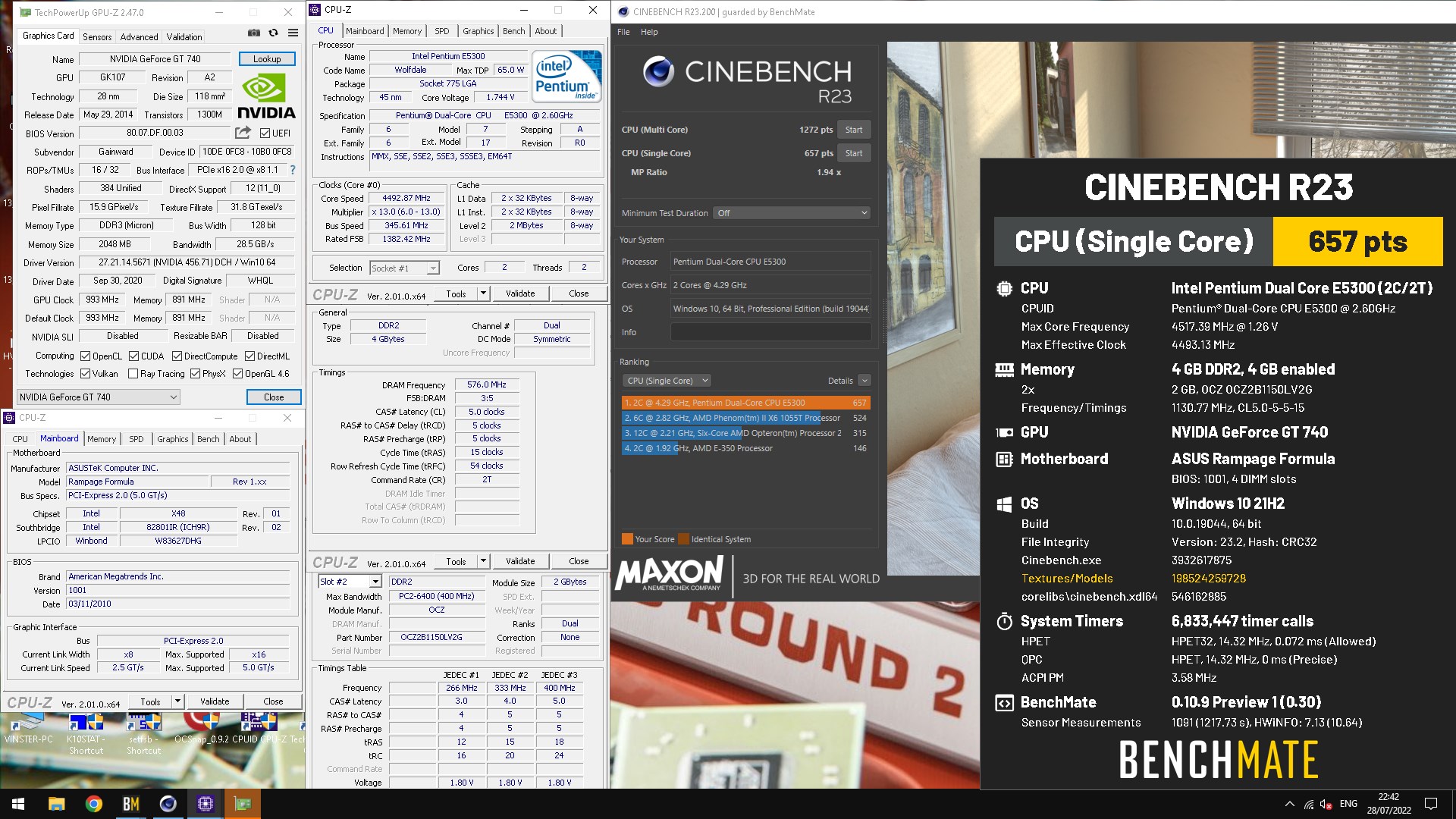
Task: Open the CPU (Single Core) ranking dropdown
Action: (x=667, y=381)
